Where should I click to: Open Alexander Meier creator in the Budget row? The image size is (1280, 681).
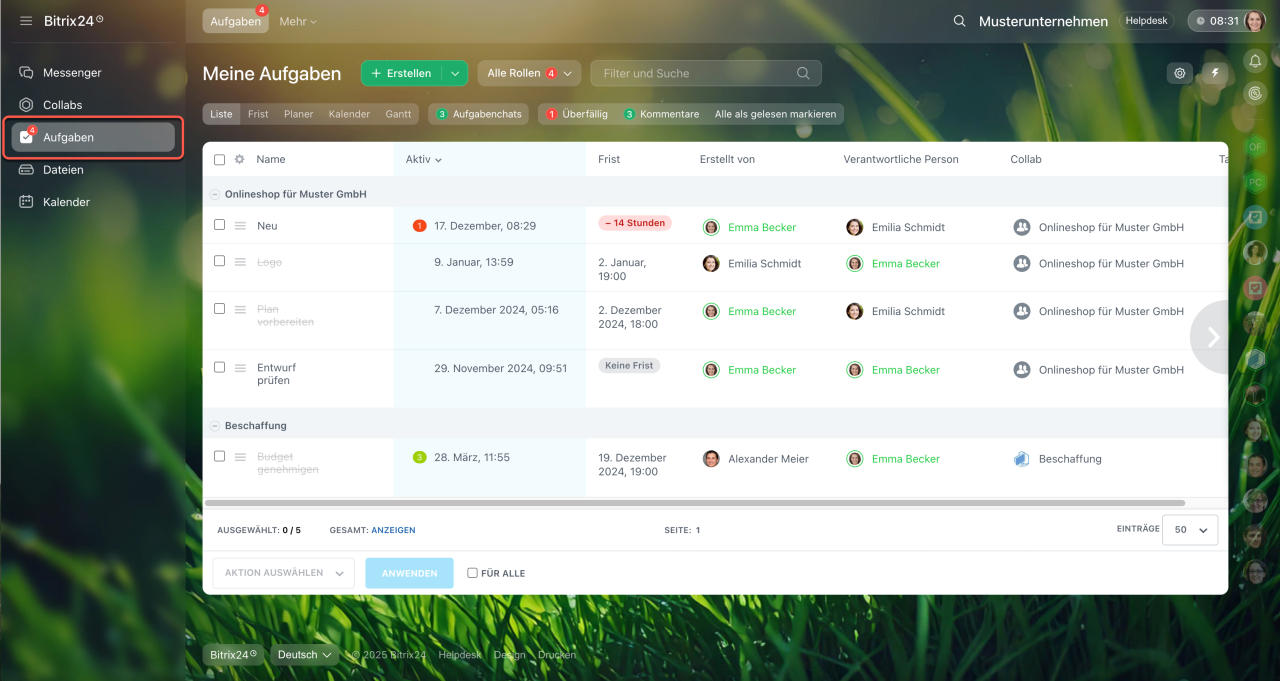(x=768, y=459)
